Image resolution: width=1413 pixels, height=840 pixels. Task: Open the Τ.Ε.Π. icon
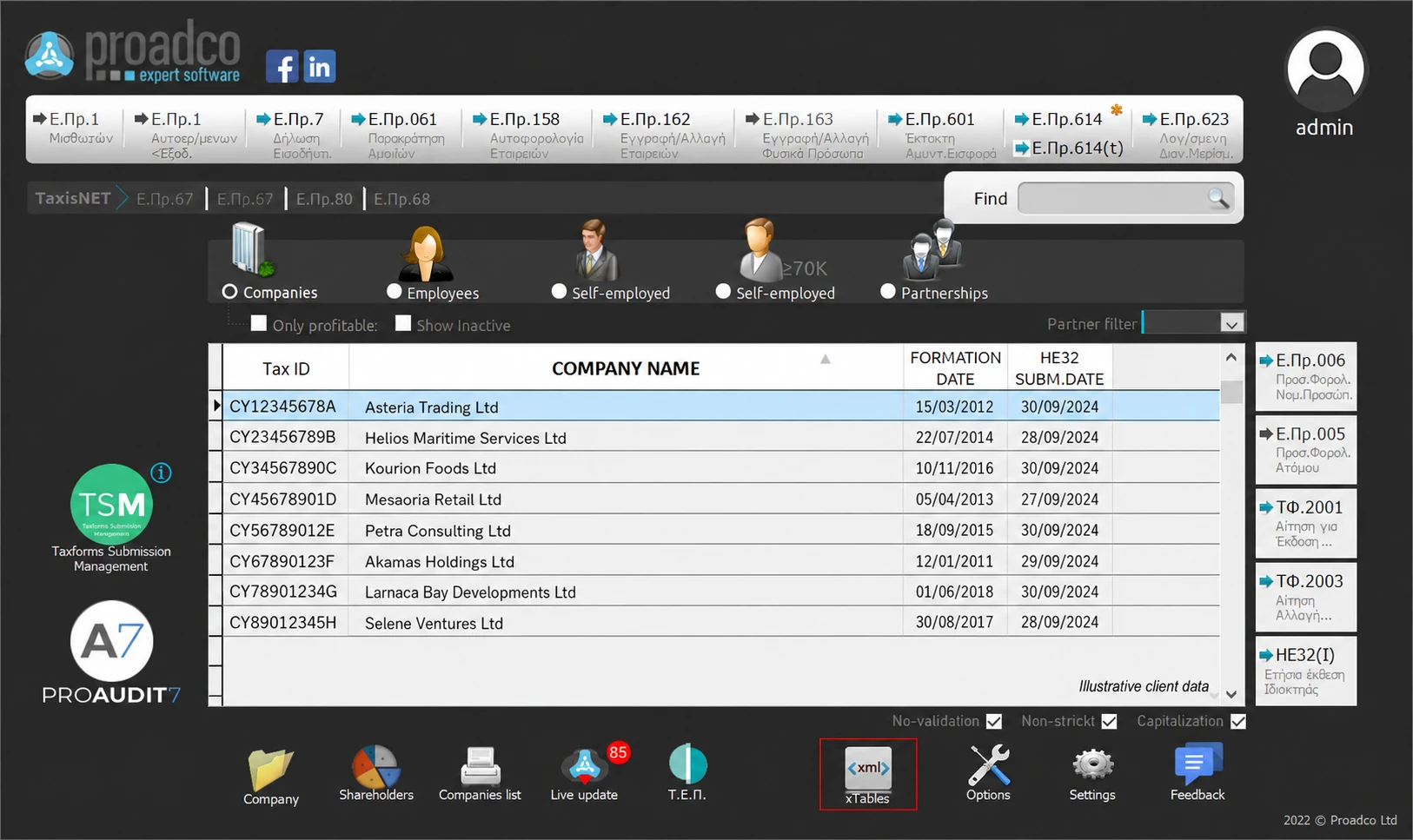point(687,764)
